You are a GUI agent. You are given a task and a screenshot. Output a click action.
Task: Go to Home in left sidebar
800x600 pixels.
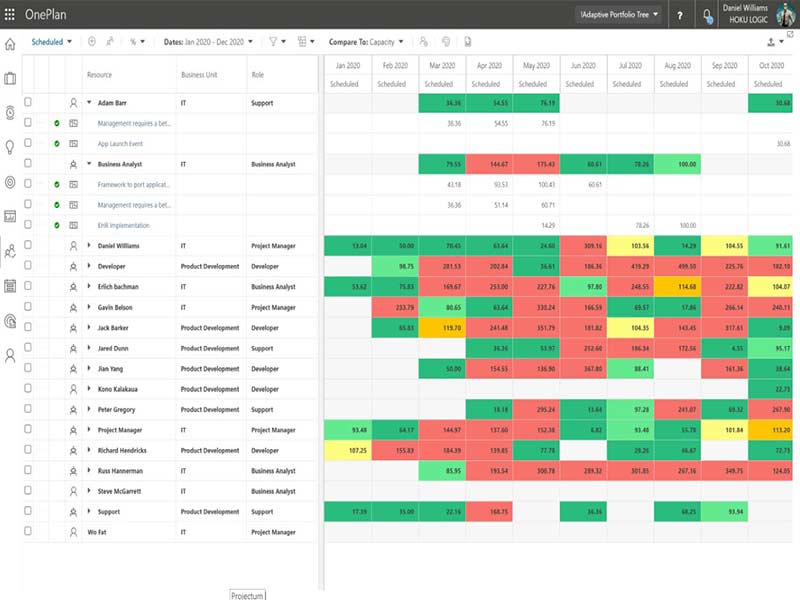click(10, 44)
